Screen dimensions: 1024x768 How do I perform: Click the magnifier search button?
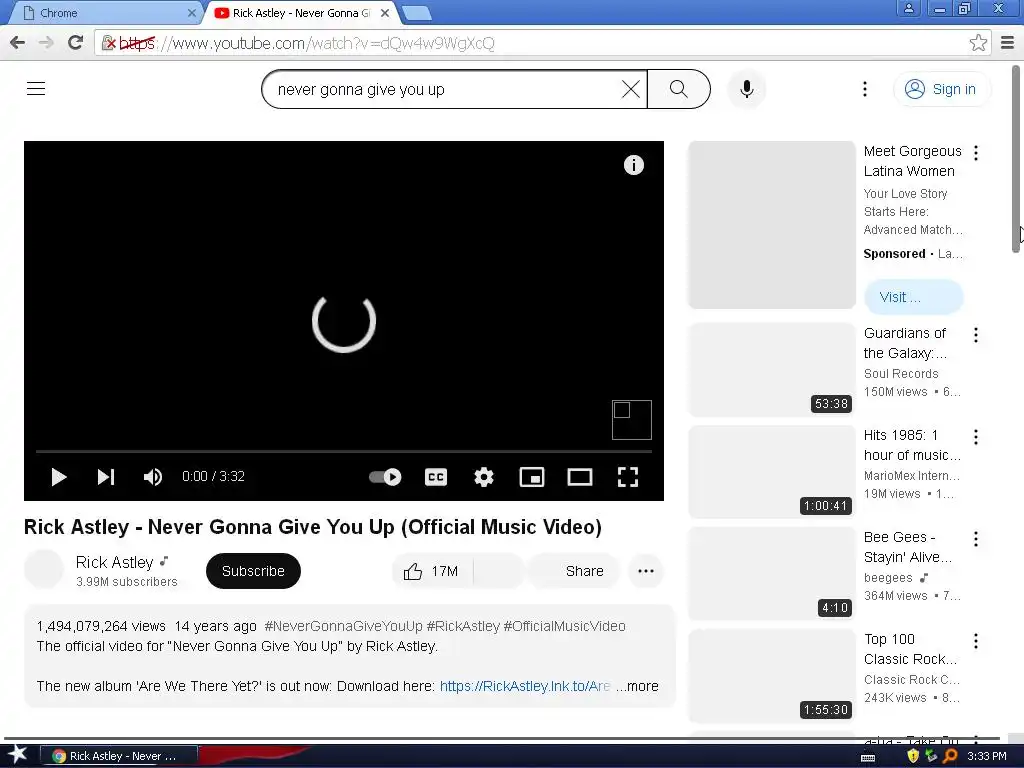[679, 89]
